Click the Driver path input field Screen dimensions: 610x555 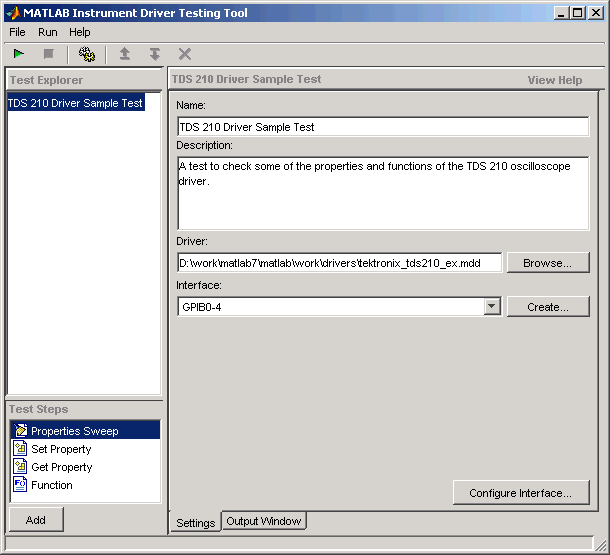[x=339, y=263]
